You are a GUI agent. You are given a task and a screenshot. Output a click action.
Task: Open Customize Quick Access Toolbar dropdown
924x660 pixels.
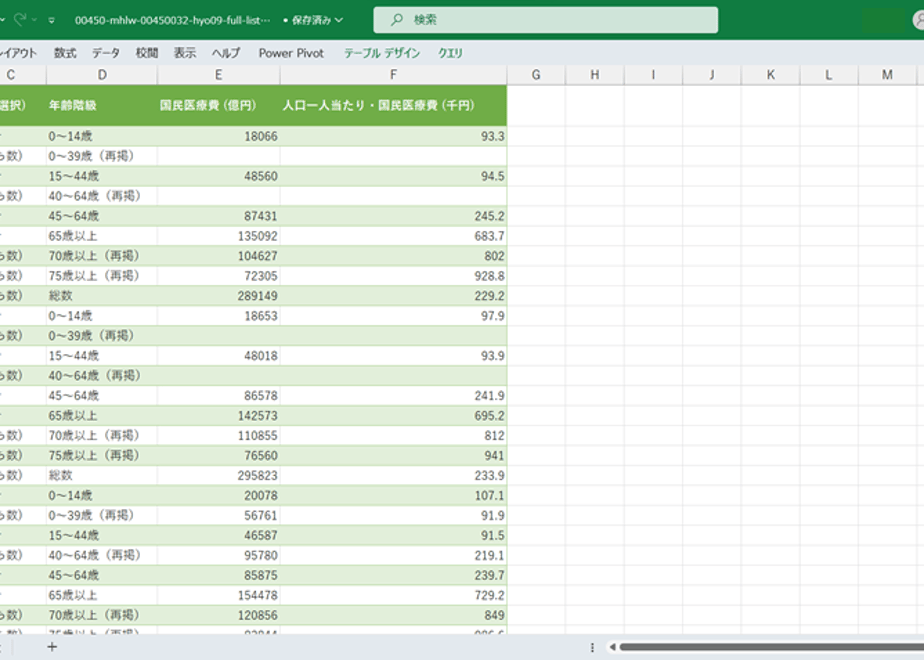(x=52, y=21)
